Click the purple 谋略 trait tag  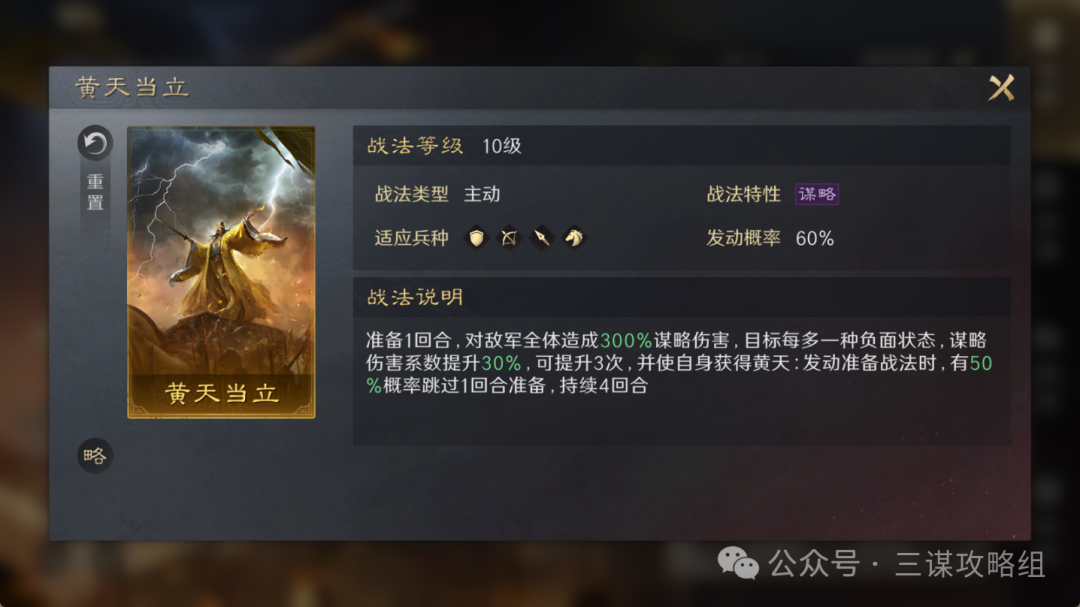tap(817, 194)
